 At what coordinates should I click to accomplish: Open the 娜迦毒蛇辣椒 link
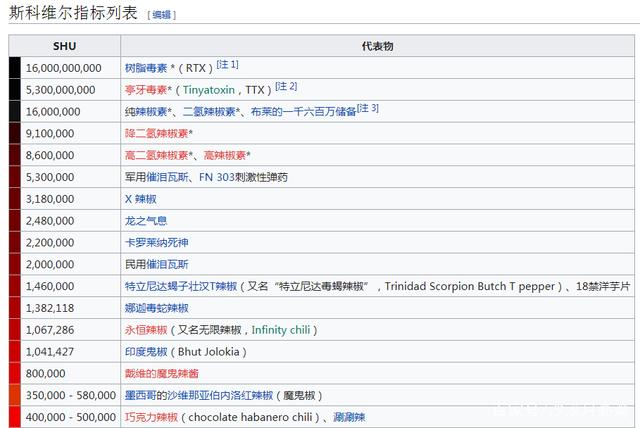click(x=157, y=308)
